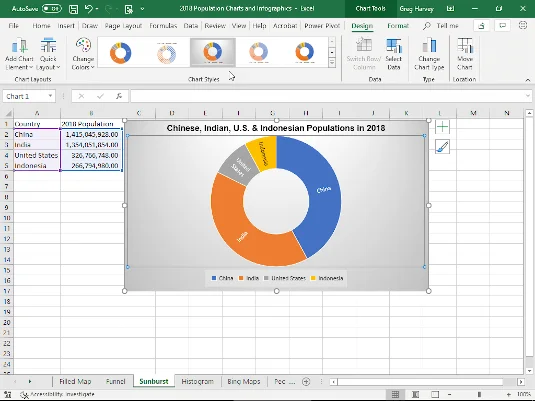The width and height of the screenshot is (535, 401).
Task: Switch to the Histogram sheet tab
Action: coord(198,381)
